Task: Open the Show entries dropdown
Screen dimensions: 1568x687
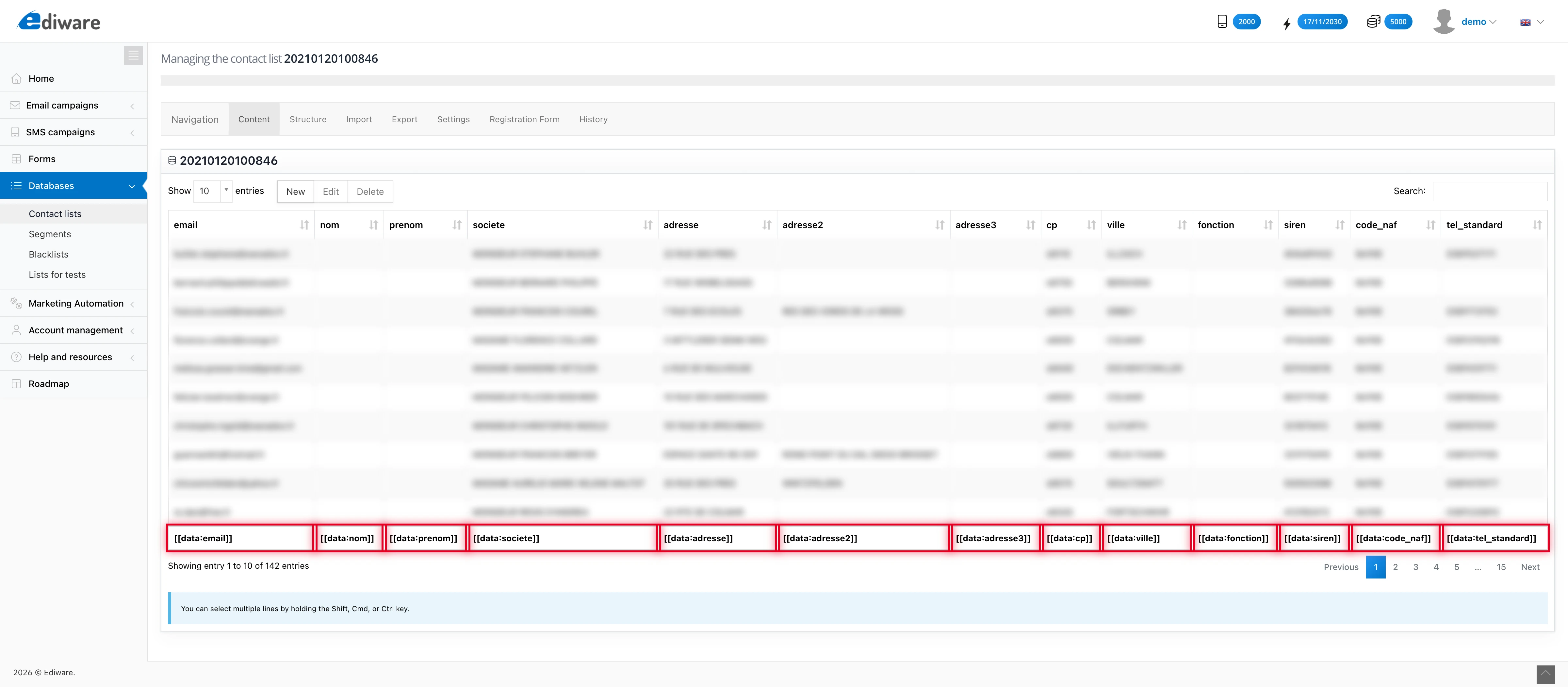Action: pyautogui.click(x=212, y=191)
